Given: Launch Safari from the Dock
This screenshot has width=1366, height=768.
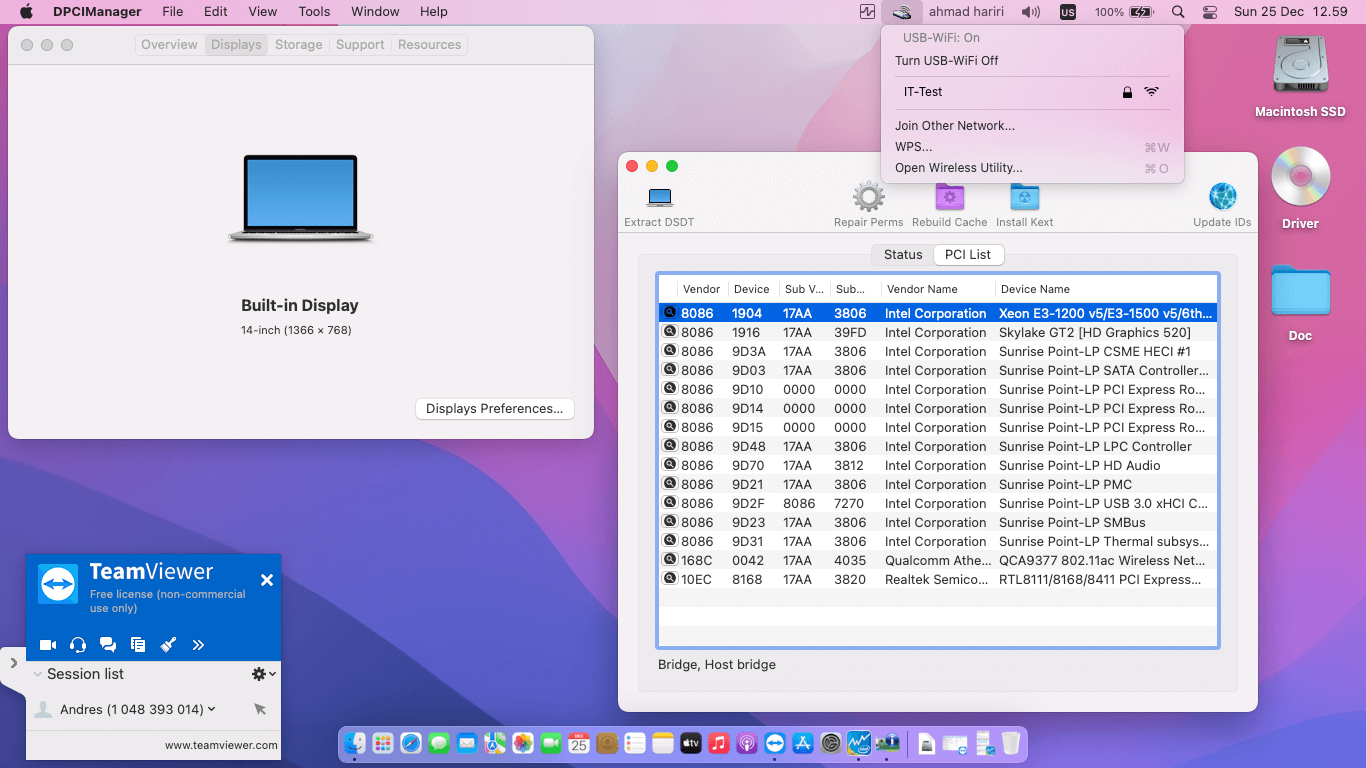Looking at the screenshot, I should (x=411, y=743).
